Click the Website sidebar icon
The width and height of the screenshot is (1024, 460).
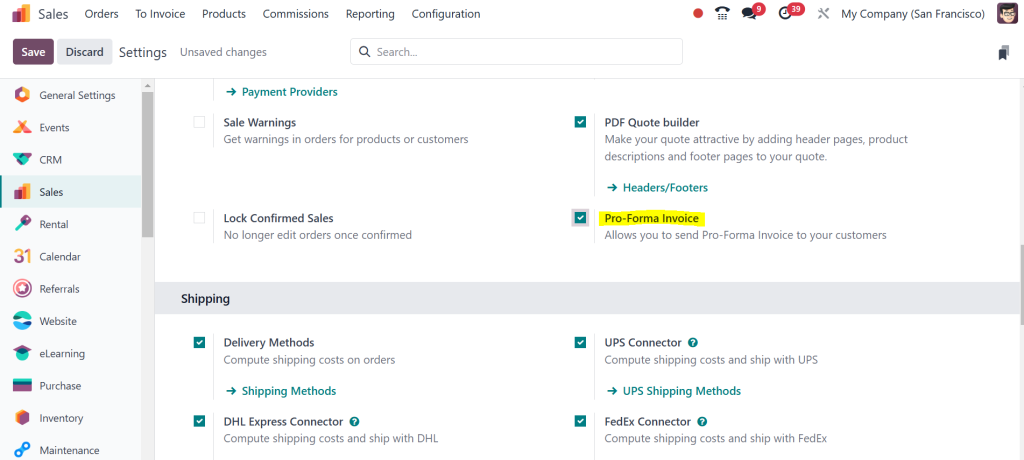(x=22, y=321)
